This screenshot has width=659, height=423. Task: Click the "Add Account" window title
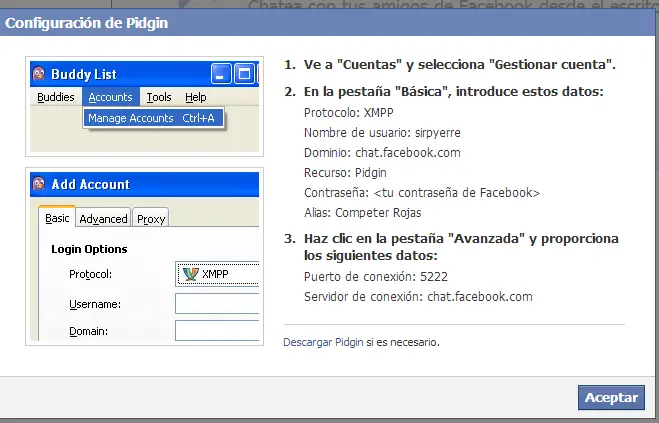click(90, 184)
